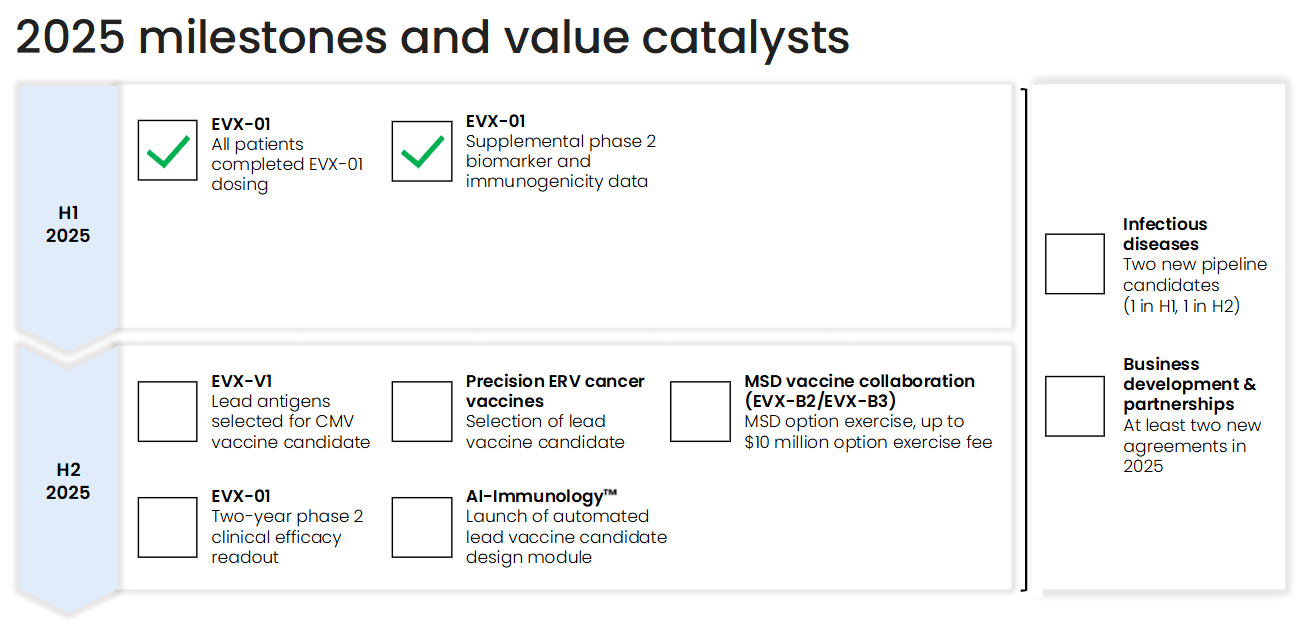The height and width of the screenshot is (624, 1298).
Task: Uncheck the EVX-01 patients completed dosing checkbox
Action: (168, 151)
